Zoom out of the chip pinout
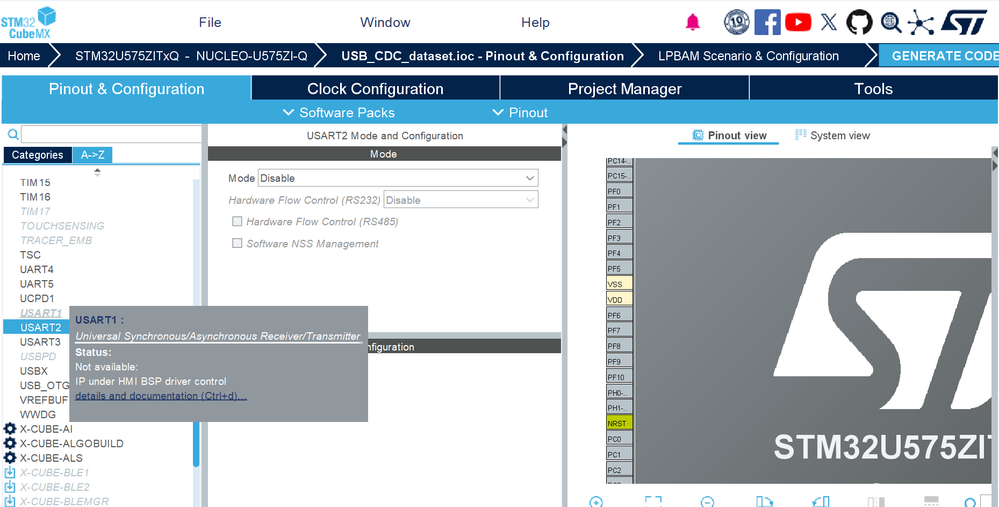 tap(707, 502)
